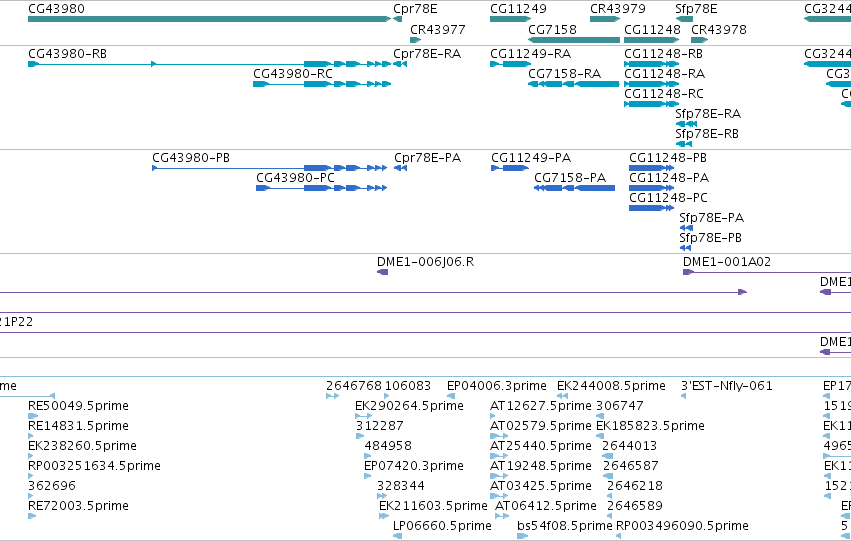This screenshot has width=851, height=541.
Task: Click the 328344 feature label
Action: point(401,486)
